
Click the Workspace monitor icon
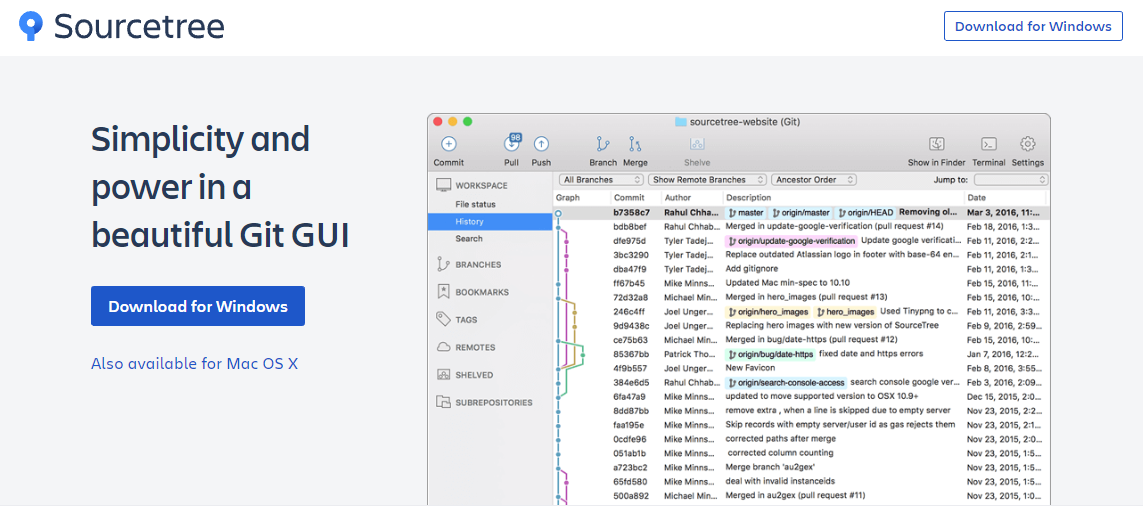coord(443,185)
